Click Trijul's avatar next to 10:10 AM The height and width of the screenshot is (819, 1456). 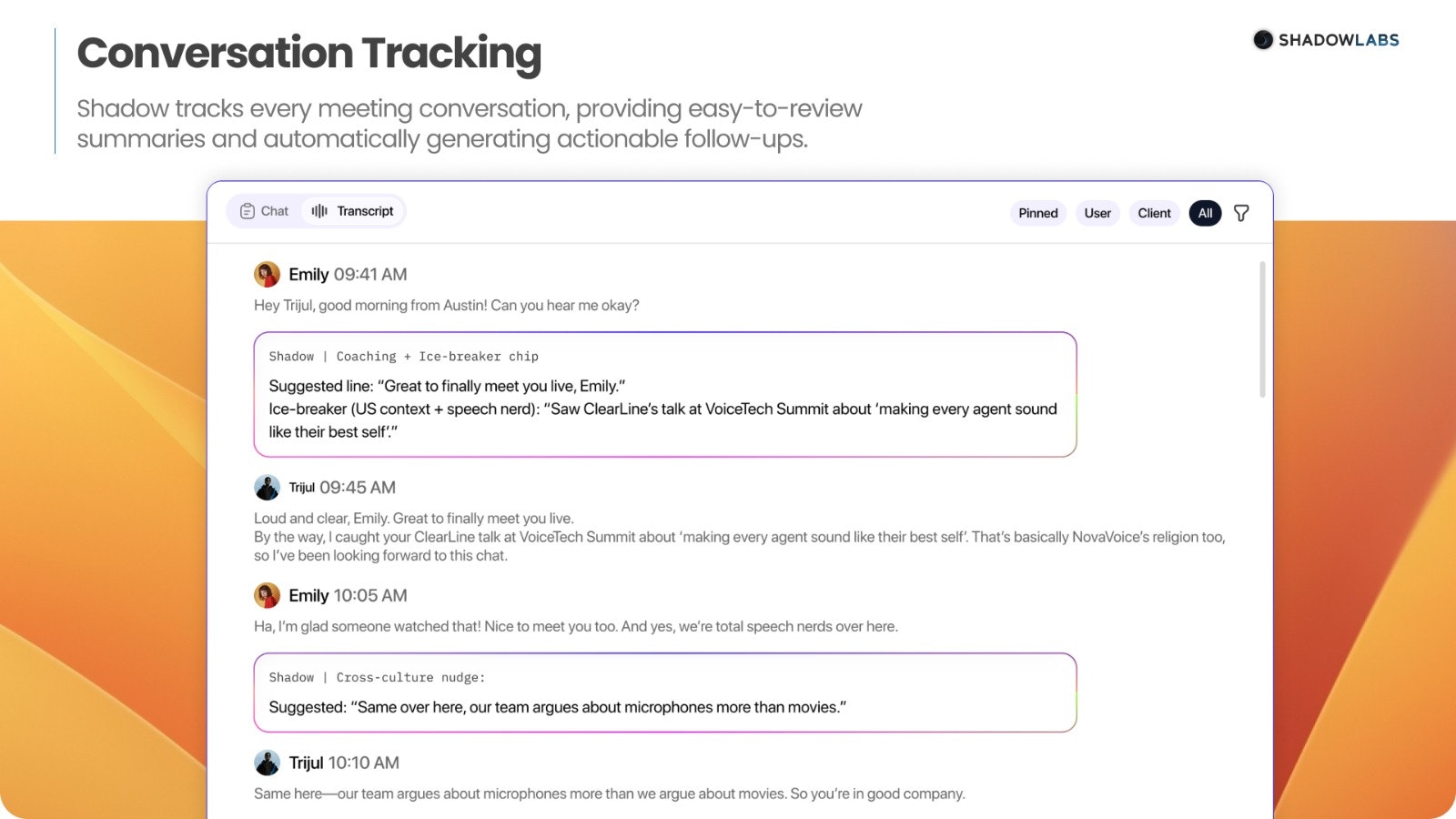(267, 763)
